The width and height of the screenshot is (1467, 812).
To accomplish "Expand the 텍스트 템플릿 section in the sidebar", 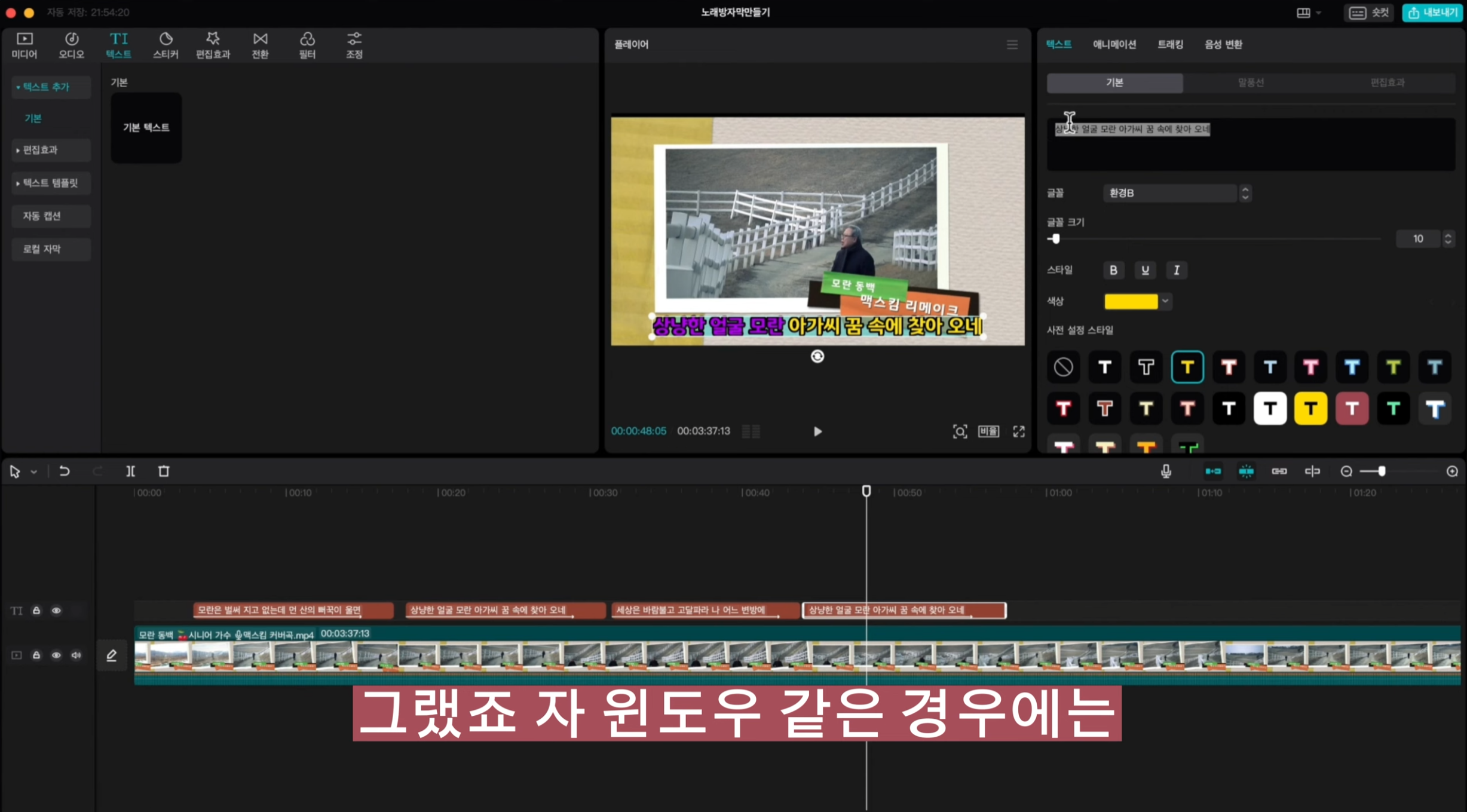I will pos(51,183).
